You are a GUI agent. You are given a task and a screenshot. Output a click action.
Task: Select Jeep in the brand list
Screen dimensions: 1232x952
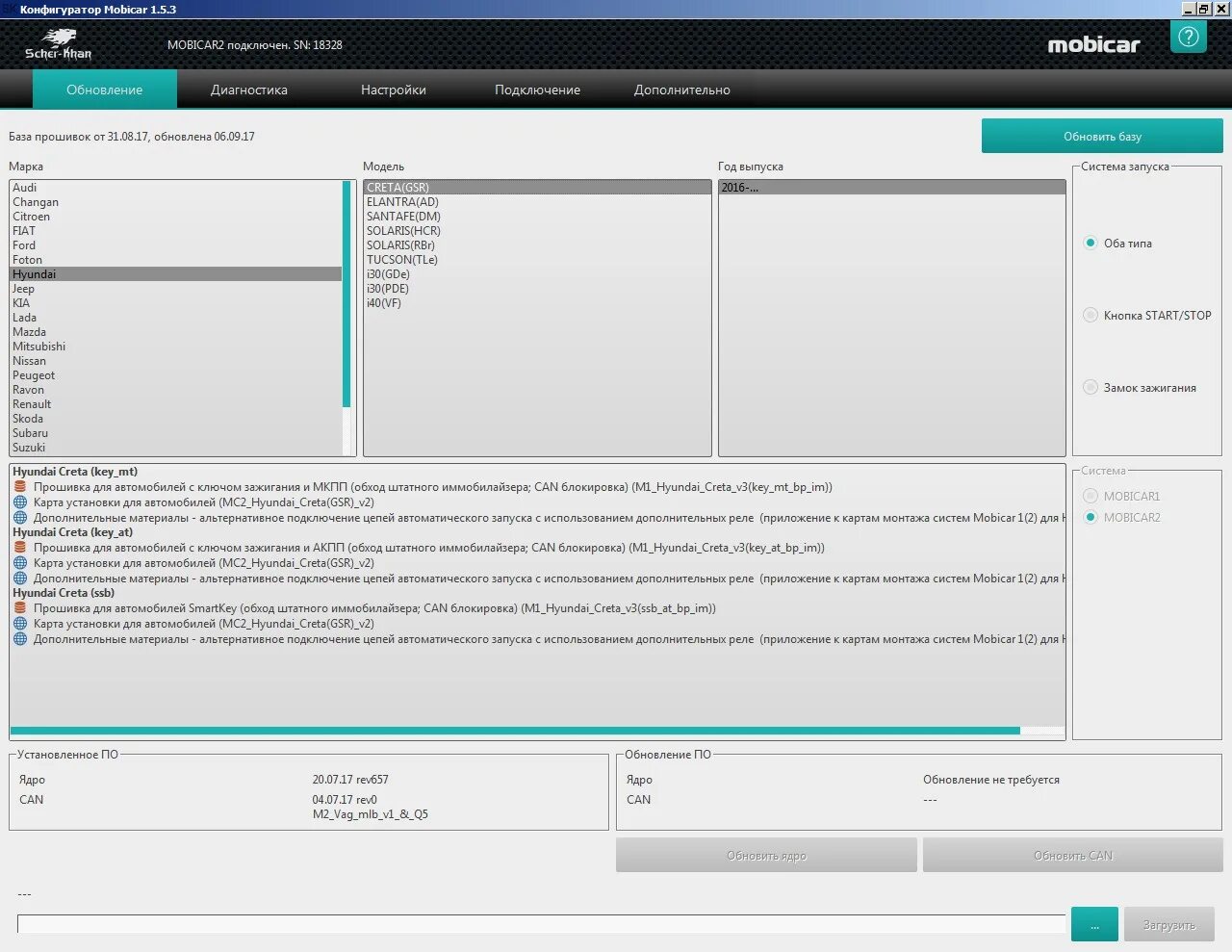pos(176,289)
